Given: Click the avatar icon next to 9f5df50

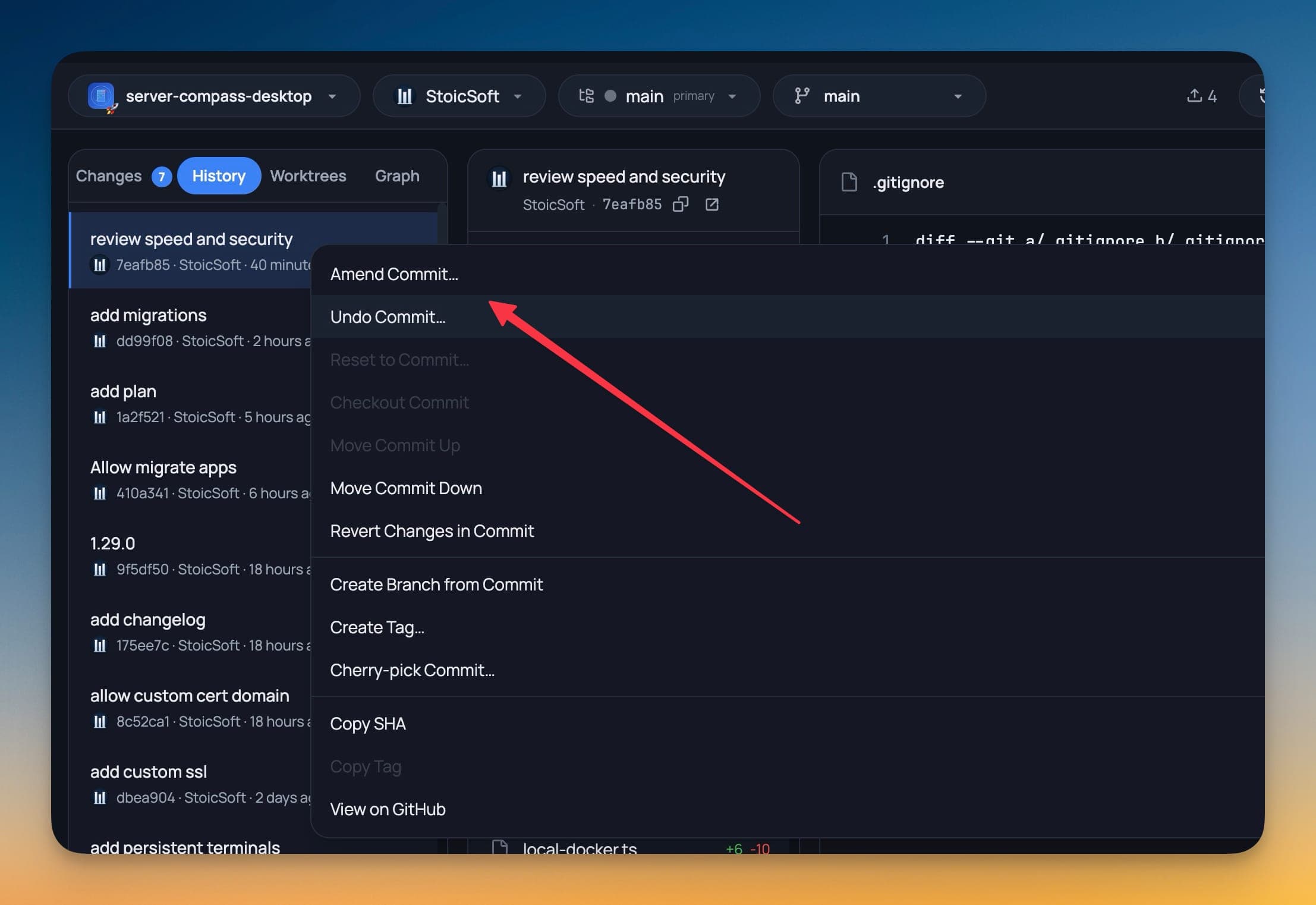Looking at the screenshot, I should 100,569.
